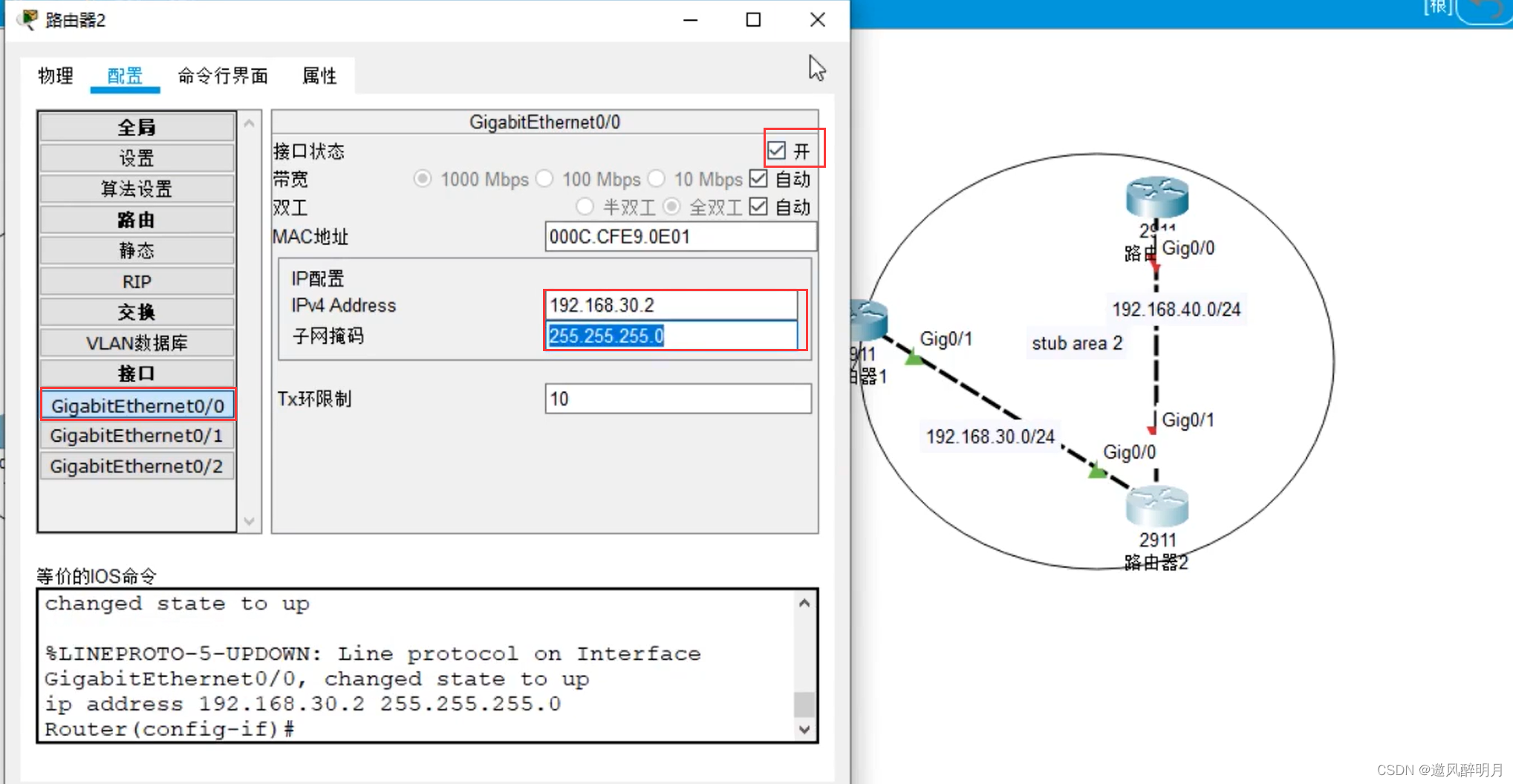The width and height of the screenshot is (1513, 784).
Task: Select the GigabitEthernet0/1 interface
Action: (137, 436)
